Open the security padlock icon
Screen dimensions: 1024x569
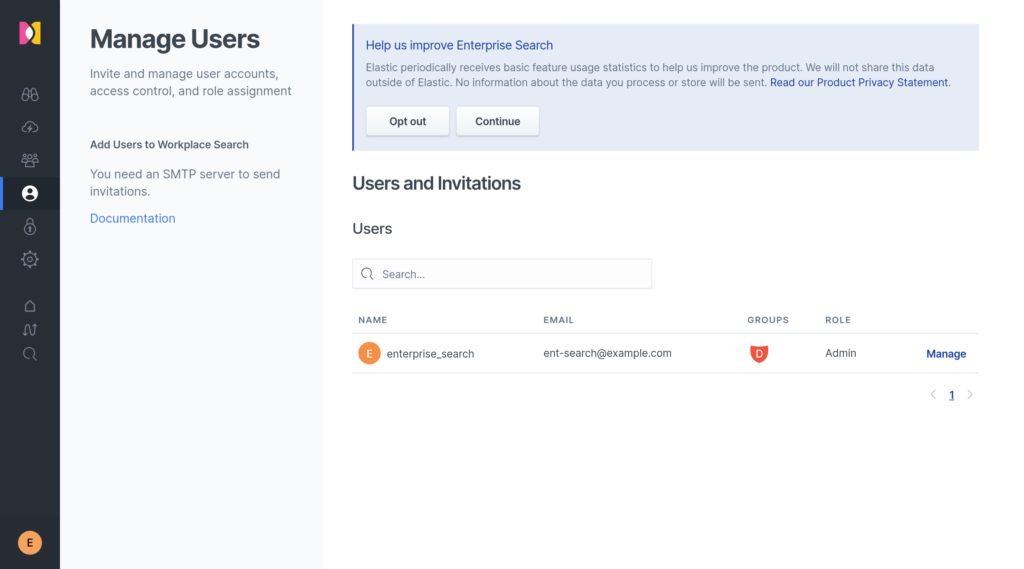[30, 227]
